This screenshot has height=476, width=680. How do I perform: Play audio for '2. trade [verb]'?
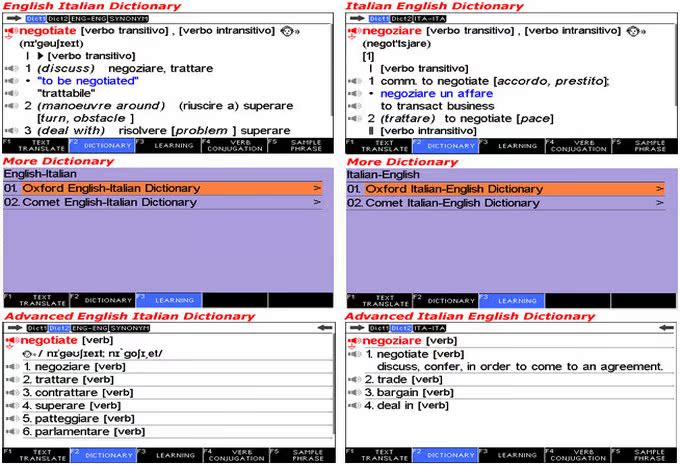pos(355,380)
